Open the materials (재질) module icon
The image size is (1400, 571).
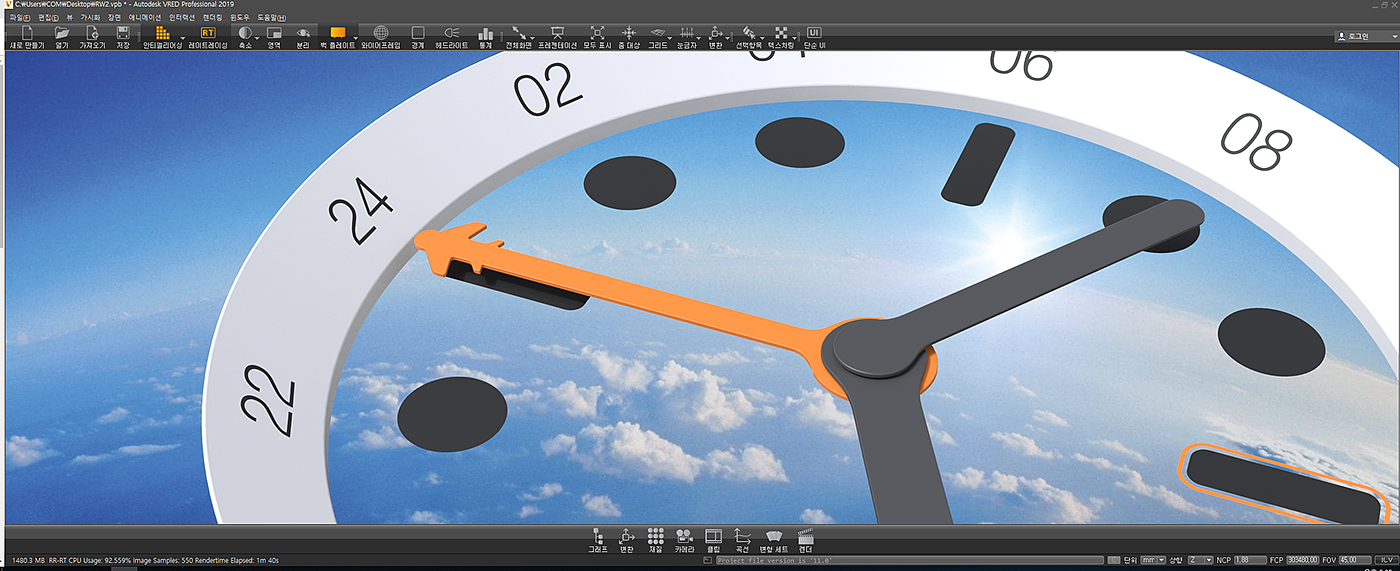click(x=656, y=537)
